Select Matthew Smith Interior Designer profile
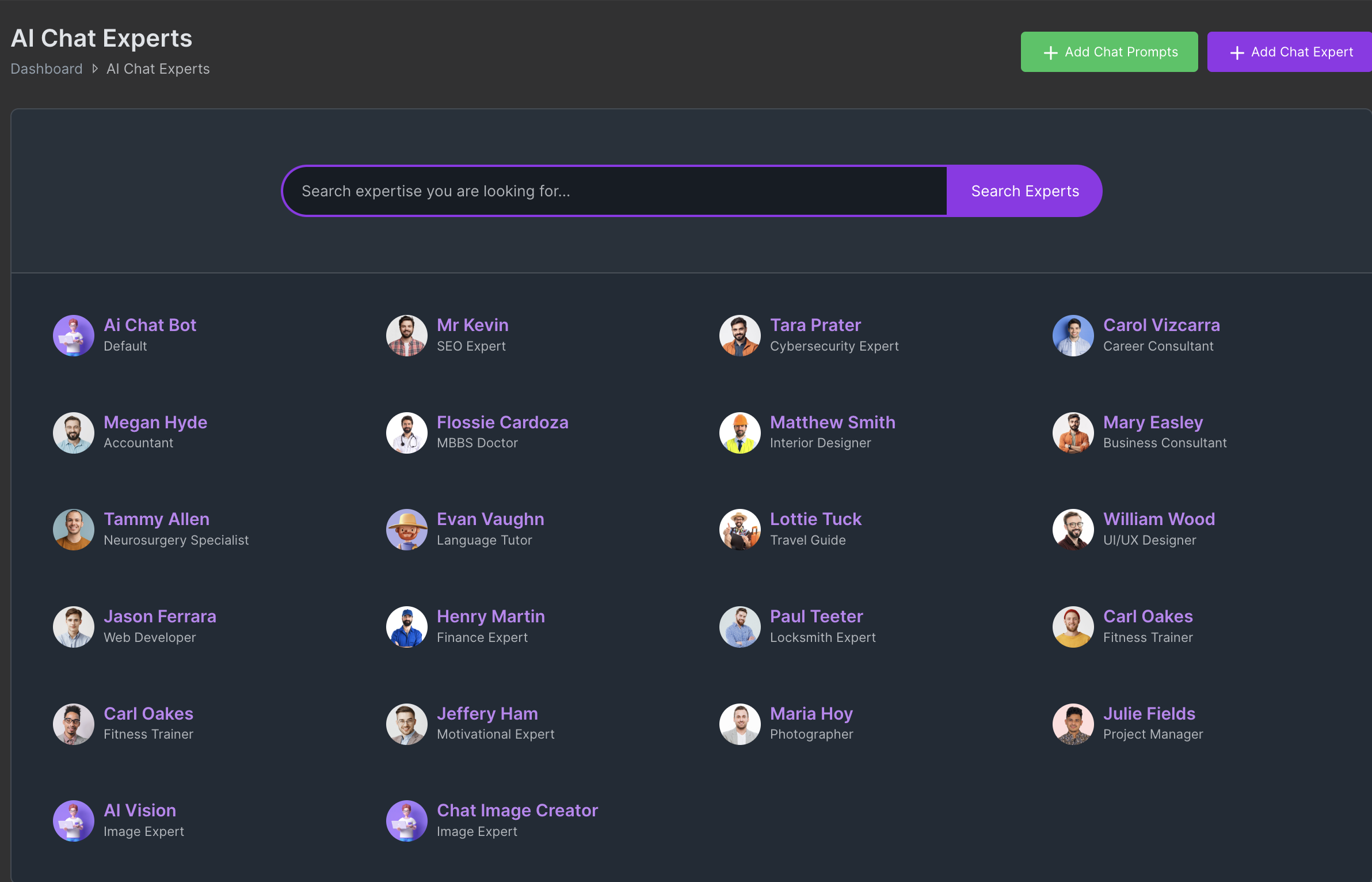Screen dimensions: 1372x882 tap(833, 431)
